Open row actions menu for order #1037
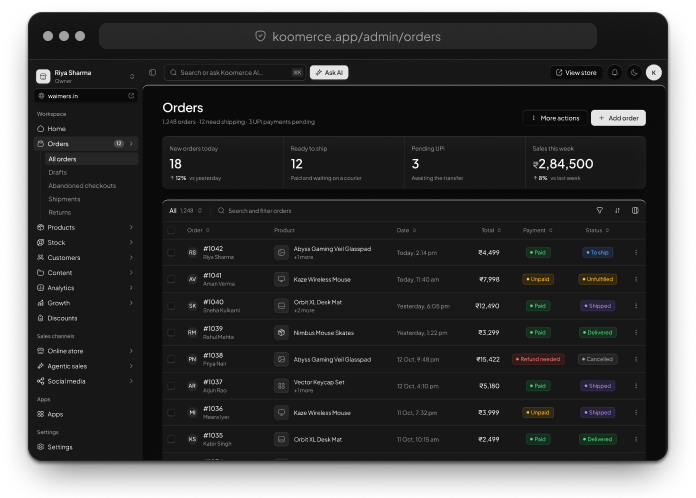The width and height of the screenshot is (696, 498). pos(636,386)
